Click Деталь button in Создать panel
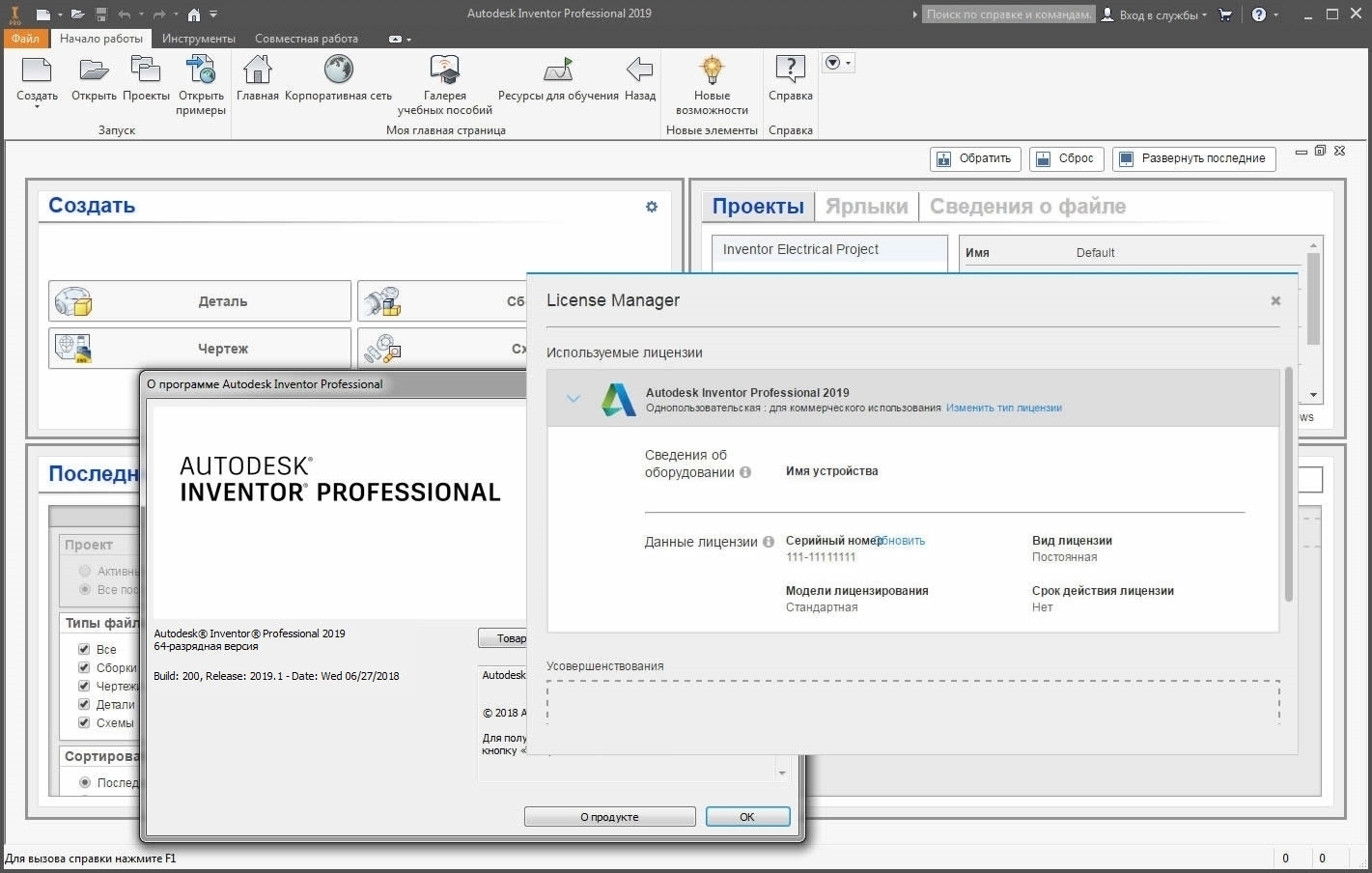 pyautogui.click(x=200, y=301)
